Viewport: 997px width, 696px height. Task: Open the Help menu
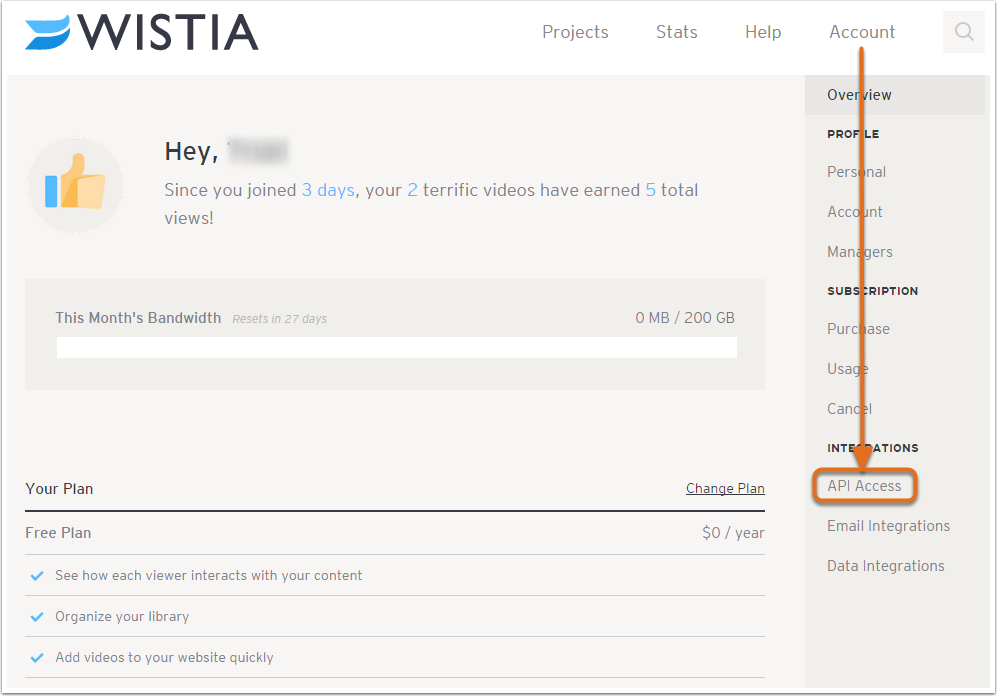(763, 32)
